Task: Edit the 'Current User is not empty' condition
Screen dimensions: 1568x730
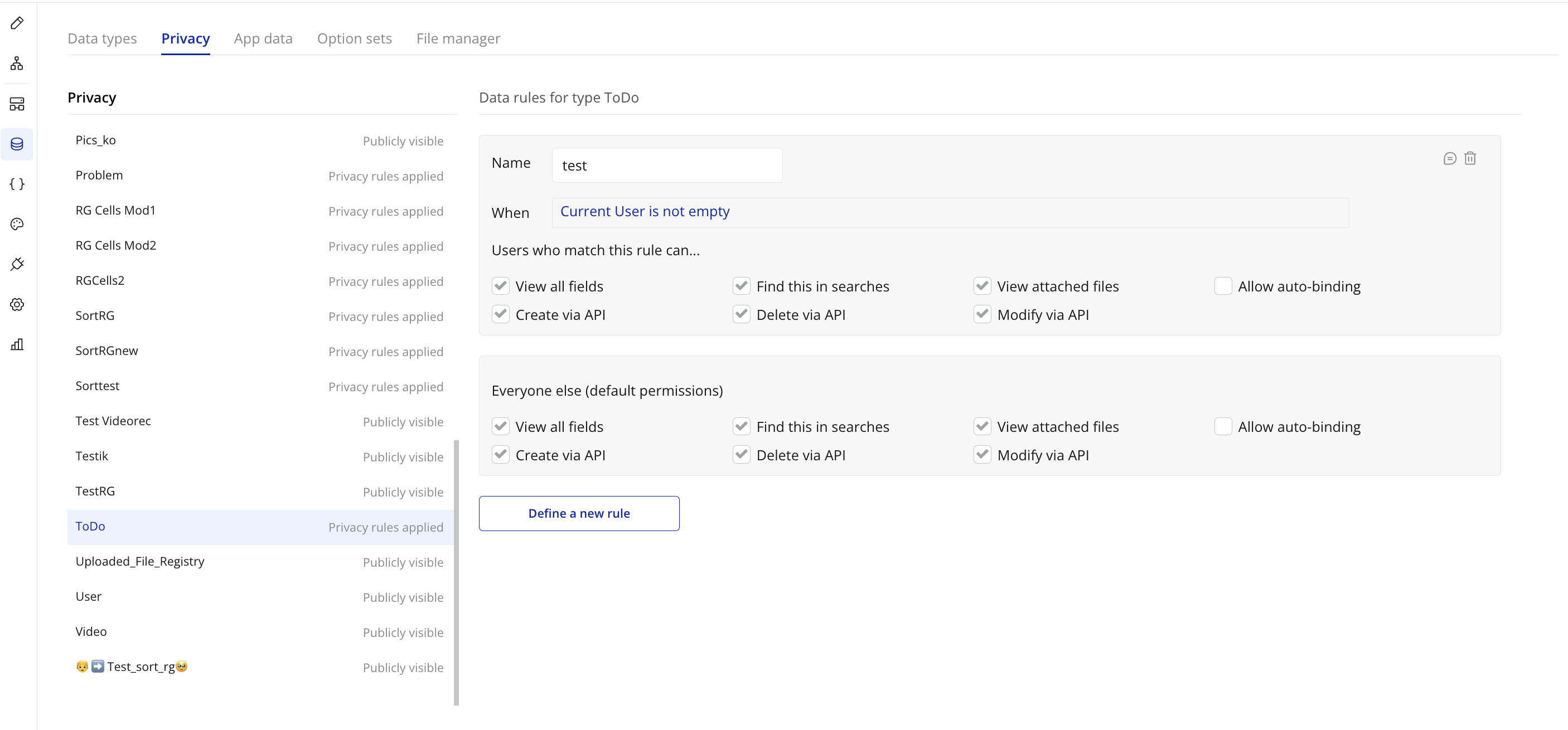Action: (645, 212)
